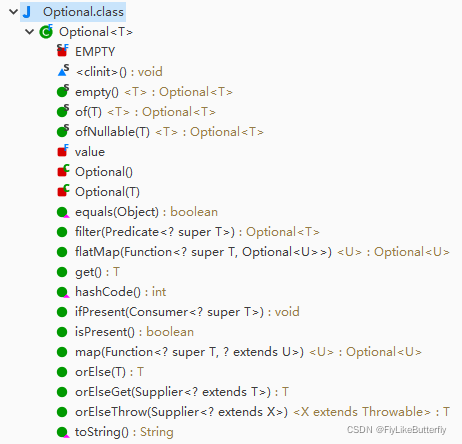Select the of(T) method entry
This screenshot has width=462, height=444.
click(145, 112)
